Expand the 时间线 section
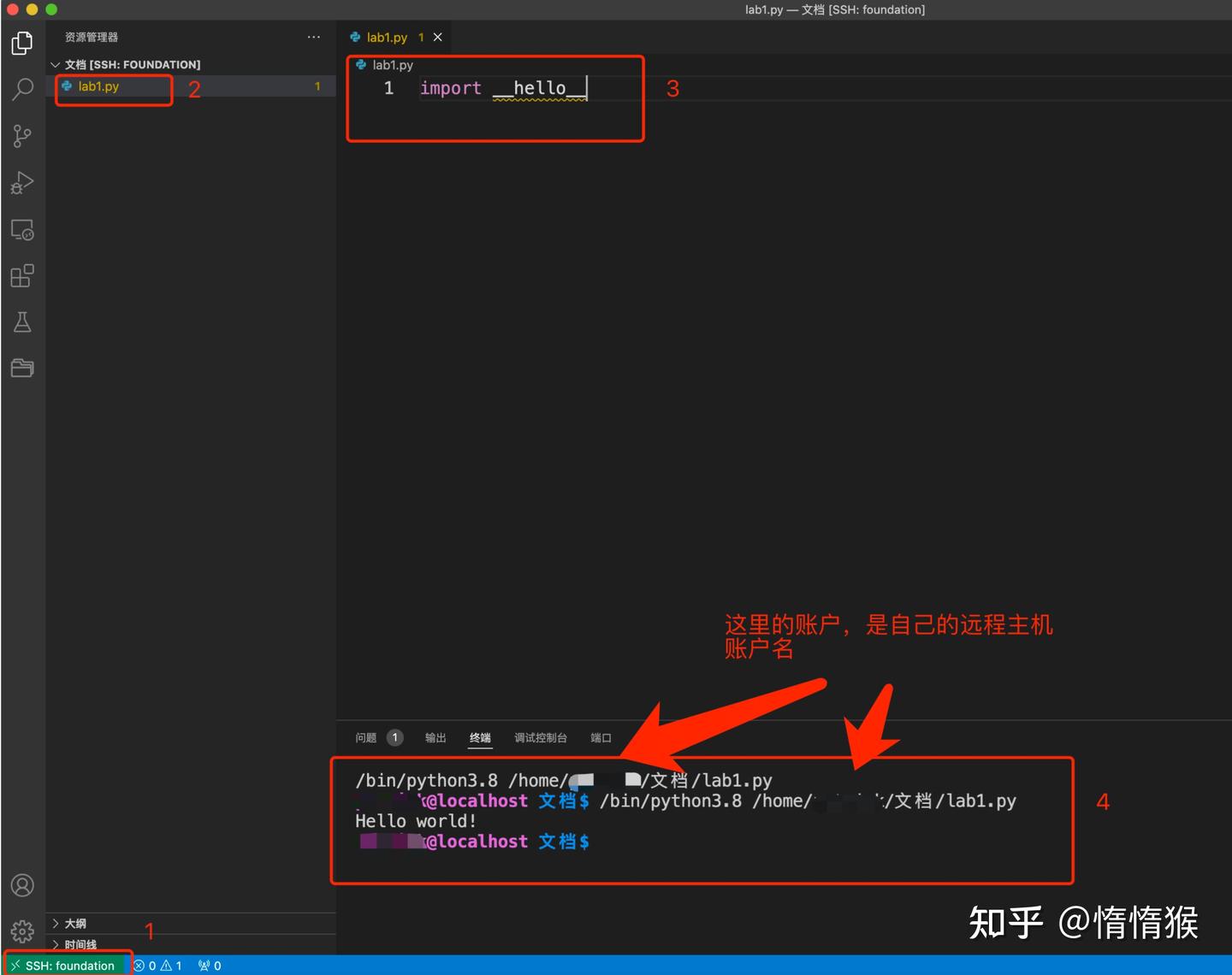 pos(80,944)
